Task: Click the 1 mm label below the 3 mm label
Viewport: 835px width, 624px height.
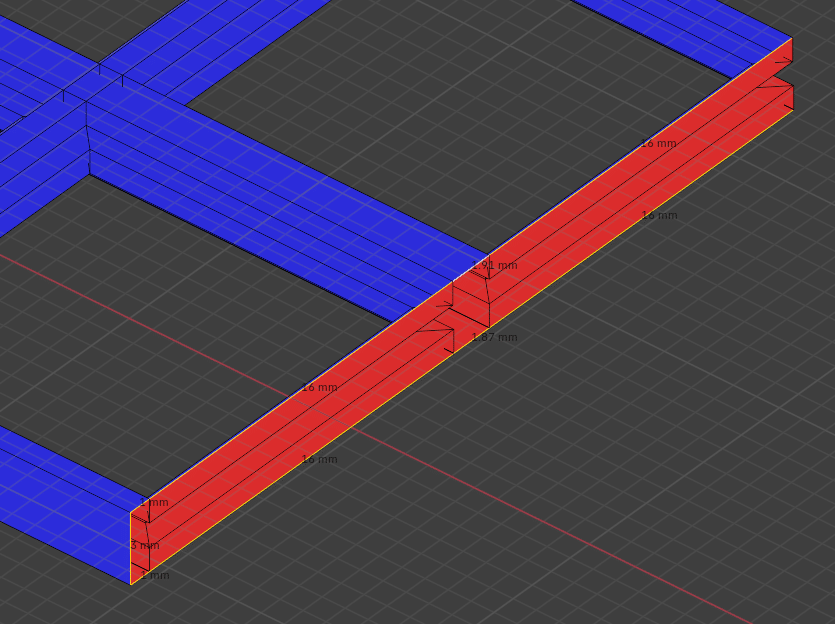Action: (x=155, y=575)
